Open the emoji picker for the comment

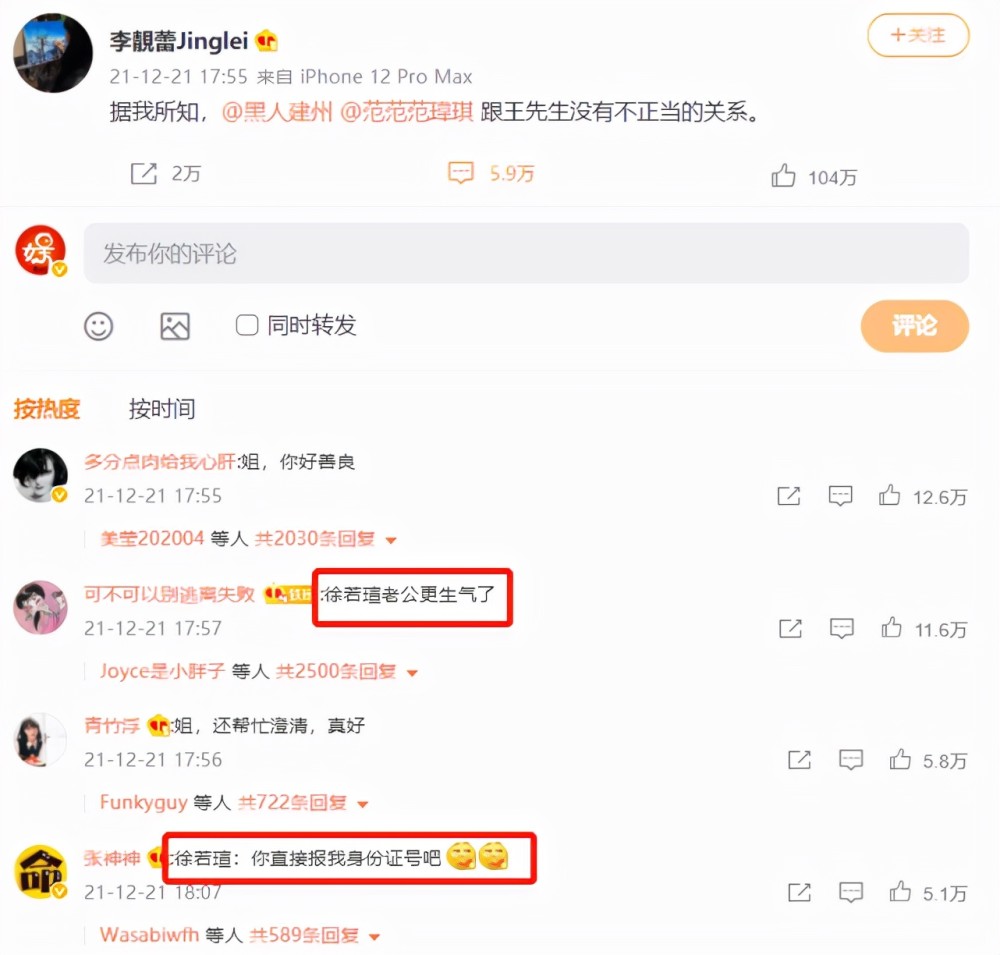point(99,326)
